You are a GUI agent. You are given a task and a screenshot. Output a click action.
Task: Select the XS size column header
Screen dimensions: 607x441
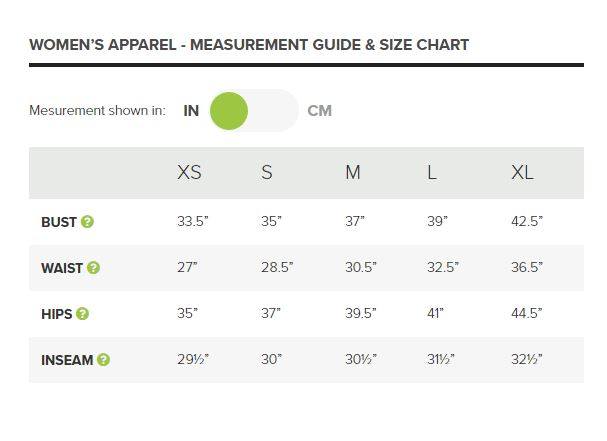(x=189, y=172)
